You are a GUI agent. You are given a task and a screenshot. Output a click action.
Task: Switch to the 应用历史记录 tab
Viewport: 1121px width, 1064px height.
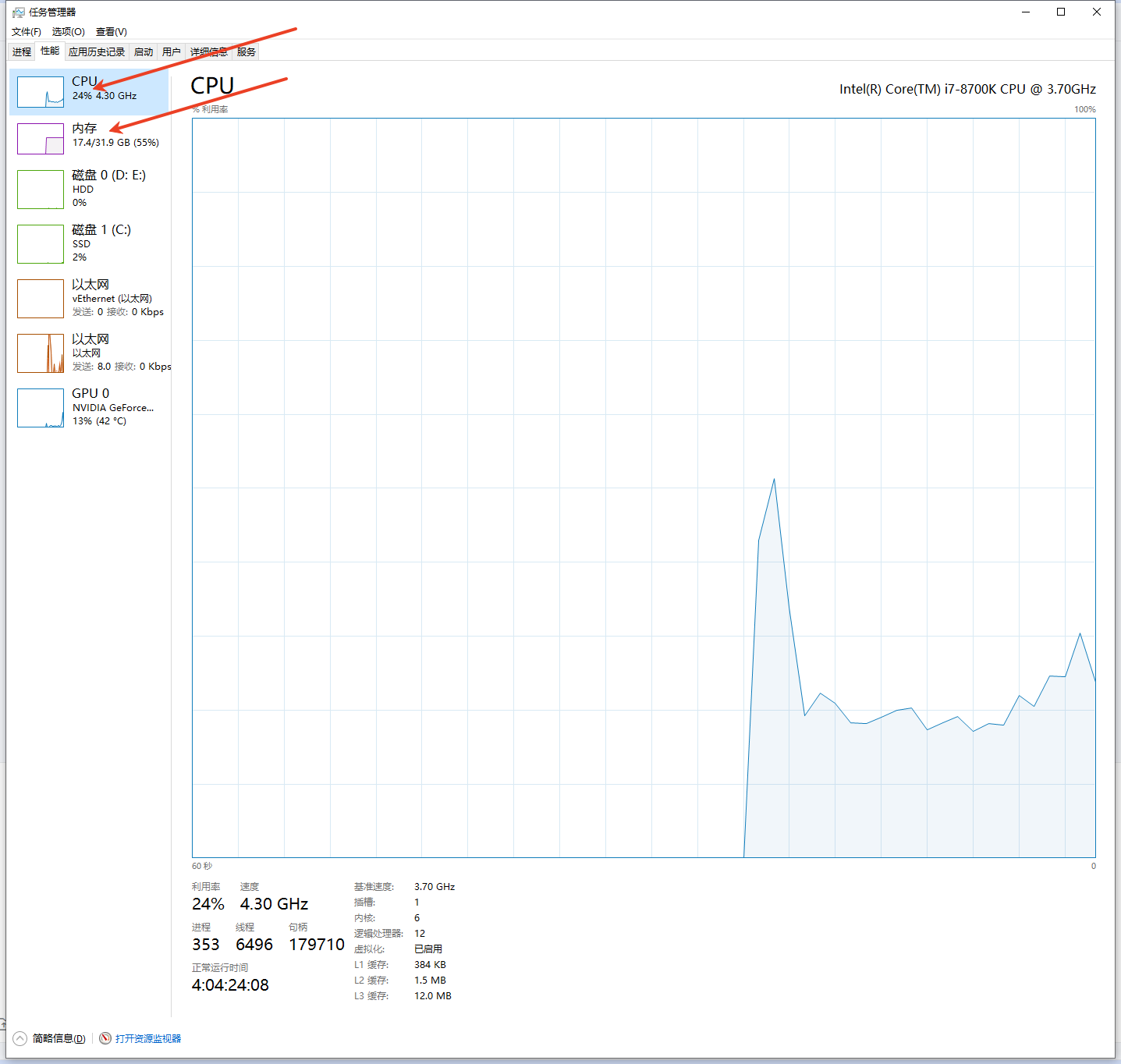[x=97, y=52]
